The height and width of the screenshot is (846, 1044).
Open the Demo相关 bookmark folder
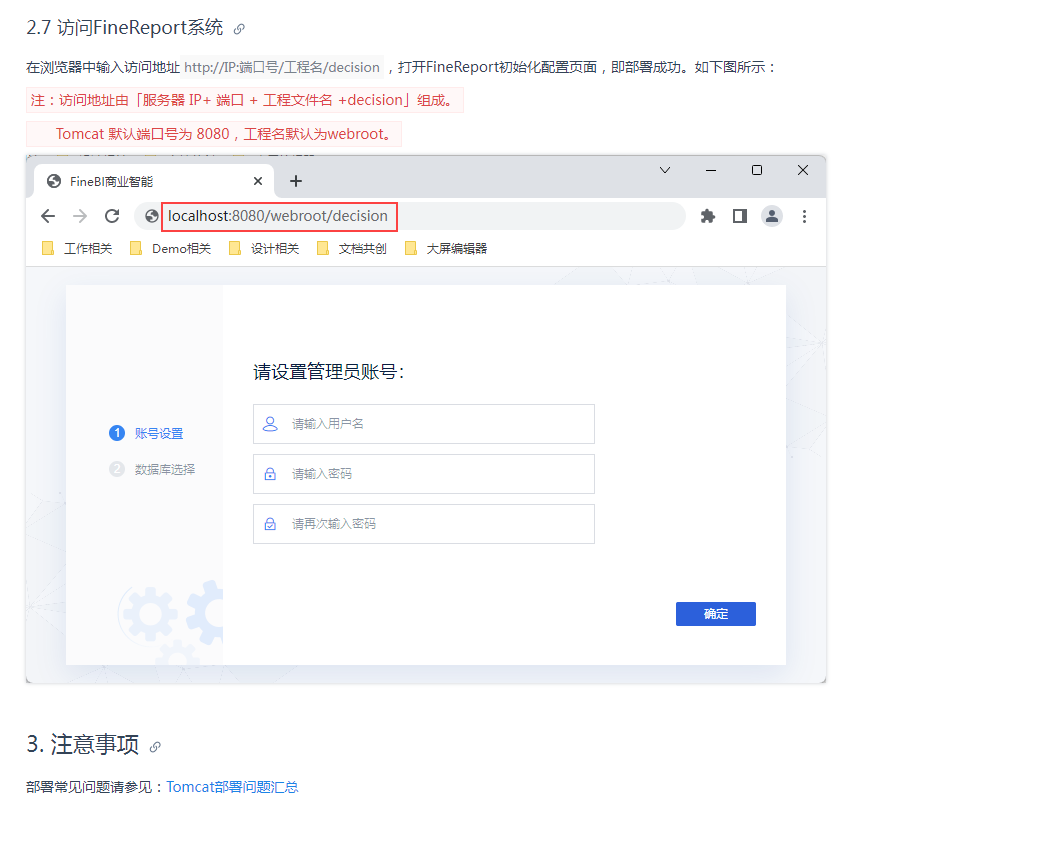pos(170,248)
